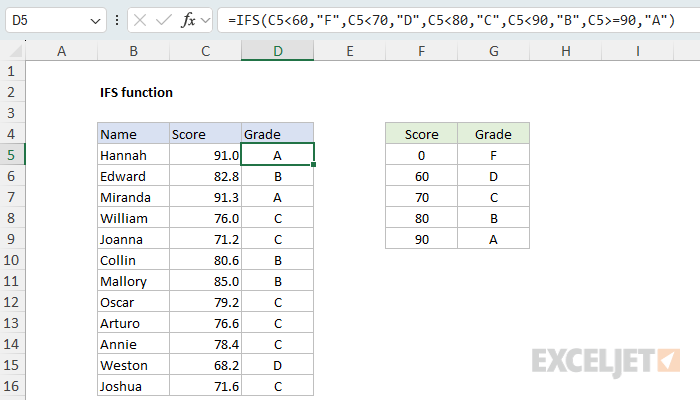Screen dimensions: 700x400
Task: Select the 'Joshua' name cell
Action: point(133,386)
